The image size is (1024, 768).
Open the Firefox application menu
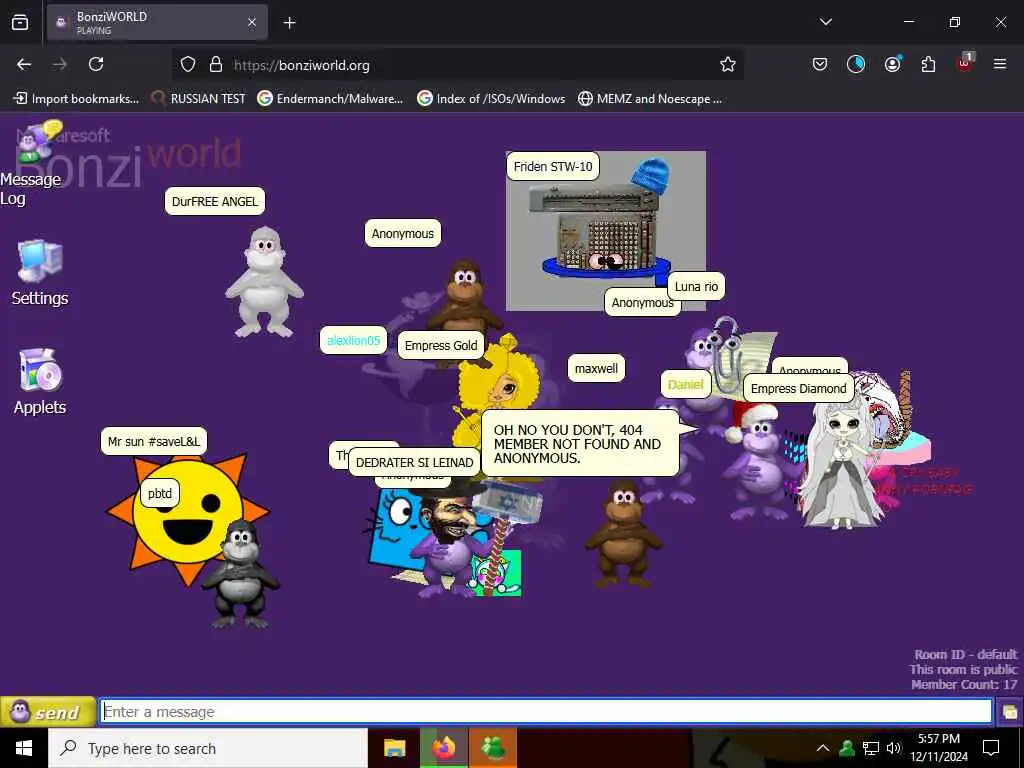pyautogui.click(x=1000, y=64)
